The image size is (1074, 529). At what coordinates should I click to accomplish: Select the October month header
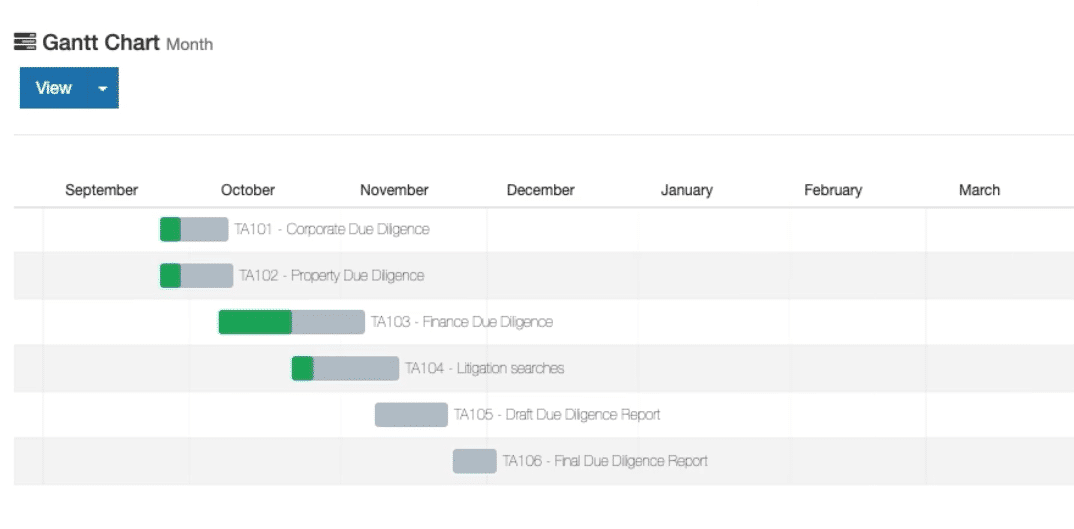[247, 190]
